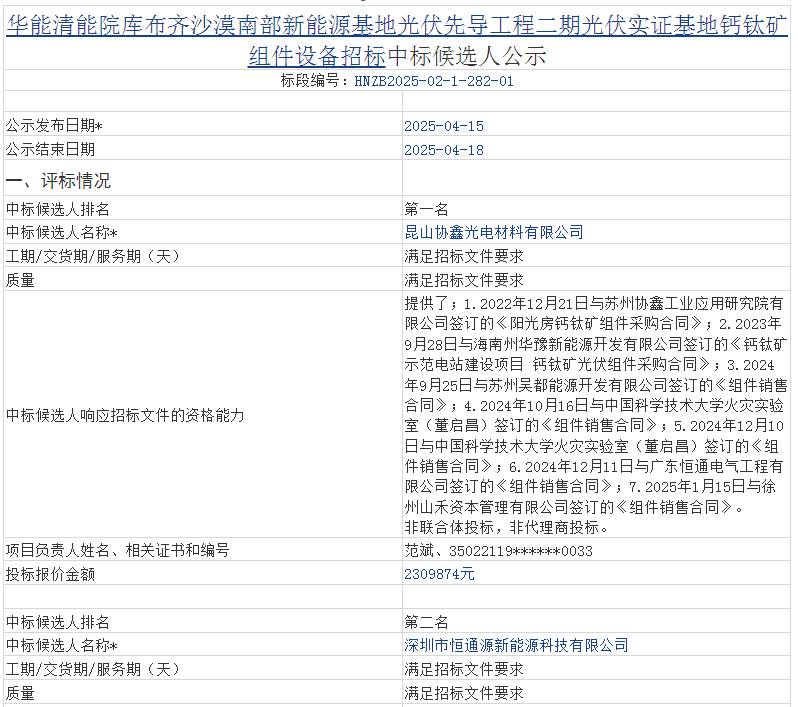Select the end date 2025-04-18
The height and width of the screenshot is (707, 798).
tap(444, 150)
